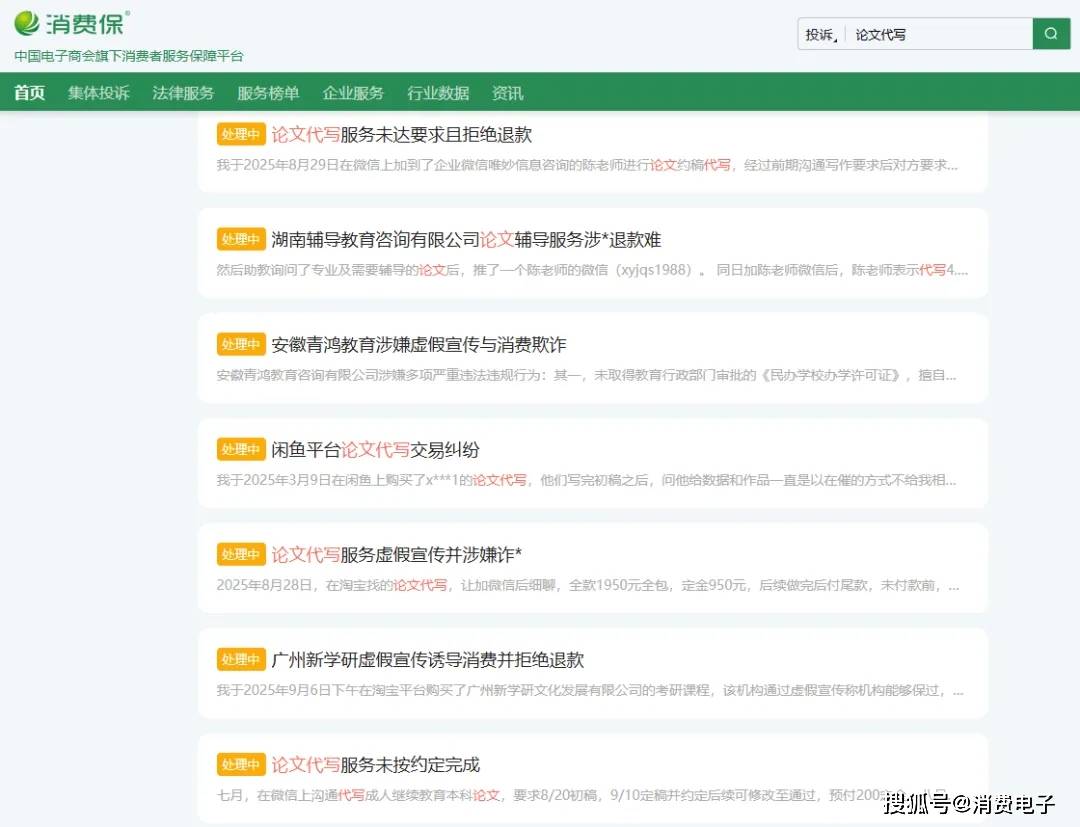Click 处理中 badge on 论文代写服务虚假宣传 complaint

point(241,554)
